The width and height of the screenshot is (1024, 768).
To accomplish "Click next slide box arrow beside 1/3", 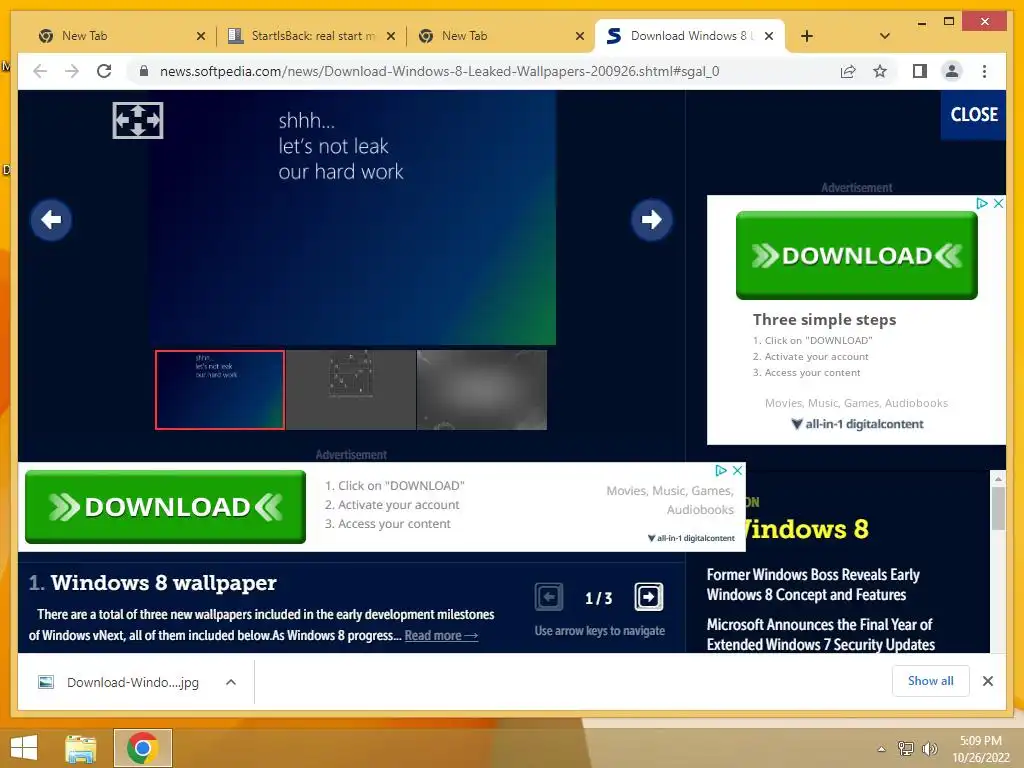I will pos(648,597).
